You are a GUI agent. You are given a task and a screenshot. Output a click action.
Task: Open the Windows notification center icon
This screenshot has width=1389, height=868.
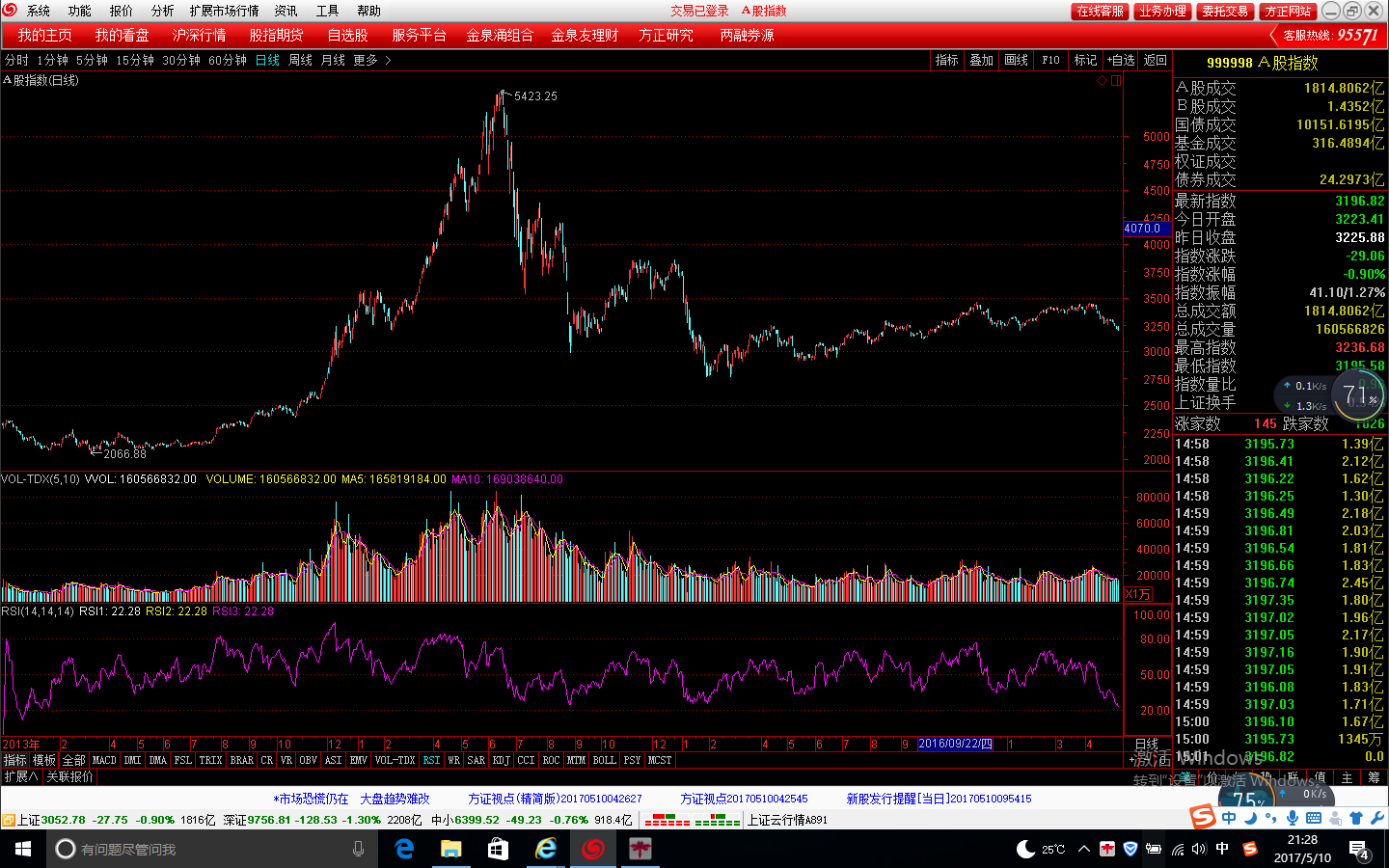[x=1359, y=850]
